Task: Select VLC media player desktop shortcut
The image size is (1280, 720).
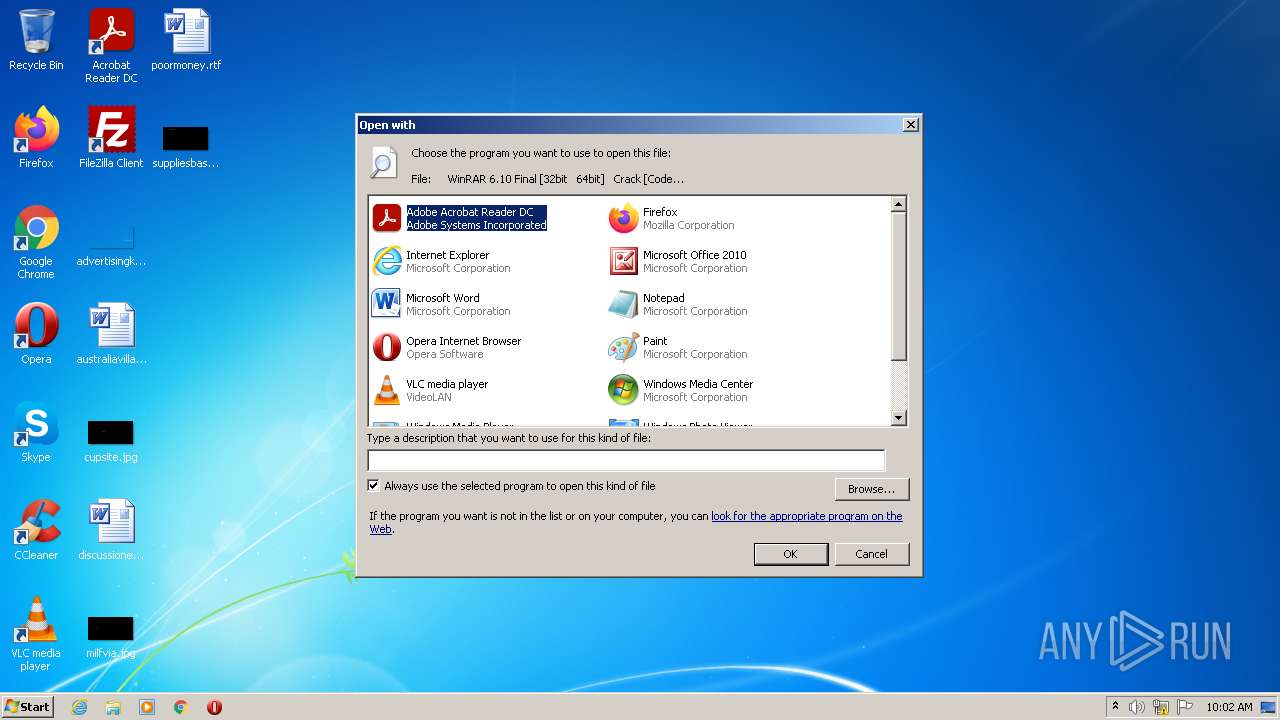Action: (x=36, y=634)
